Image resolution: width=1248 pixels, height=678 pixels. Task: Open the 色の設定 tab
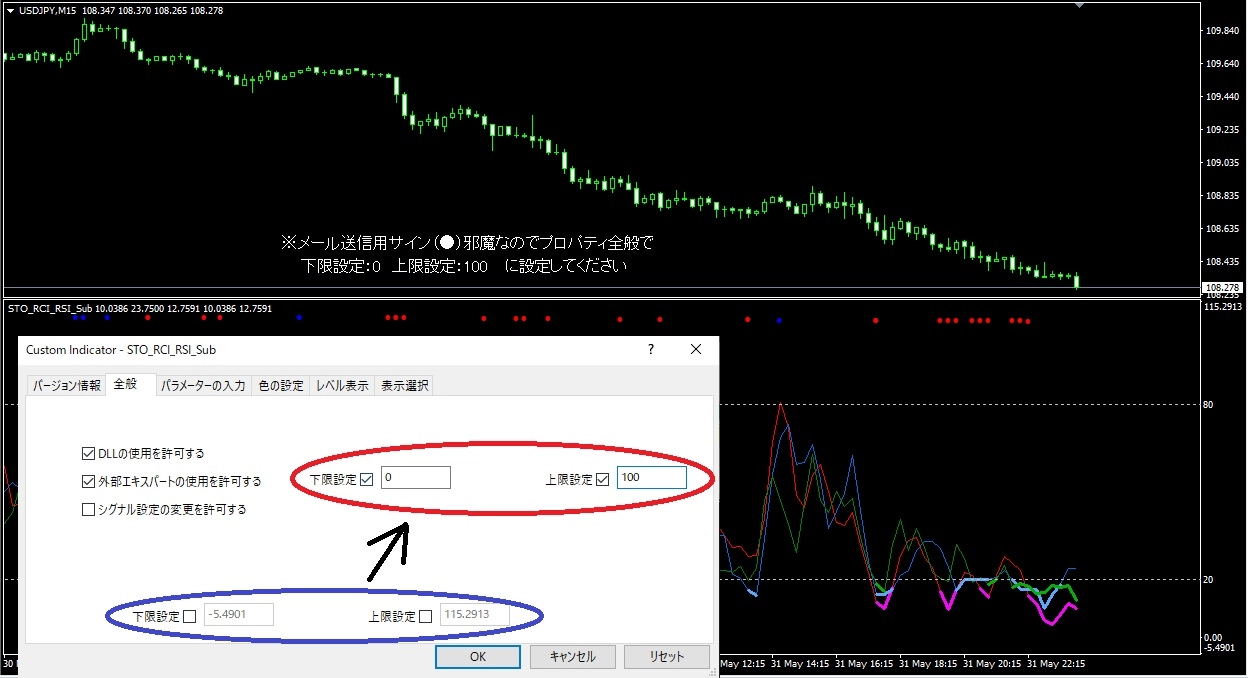click(x=281, y=385)
